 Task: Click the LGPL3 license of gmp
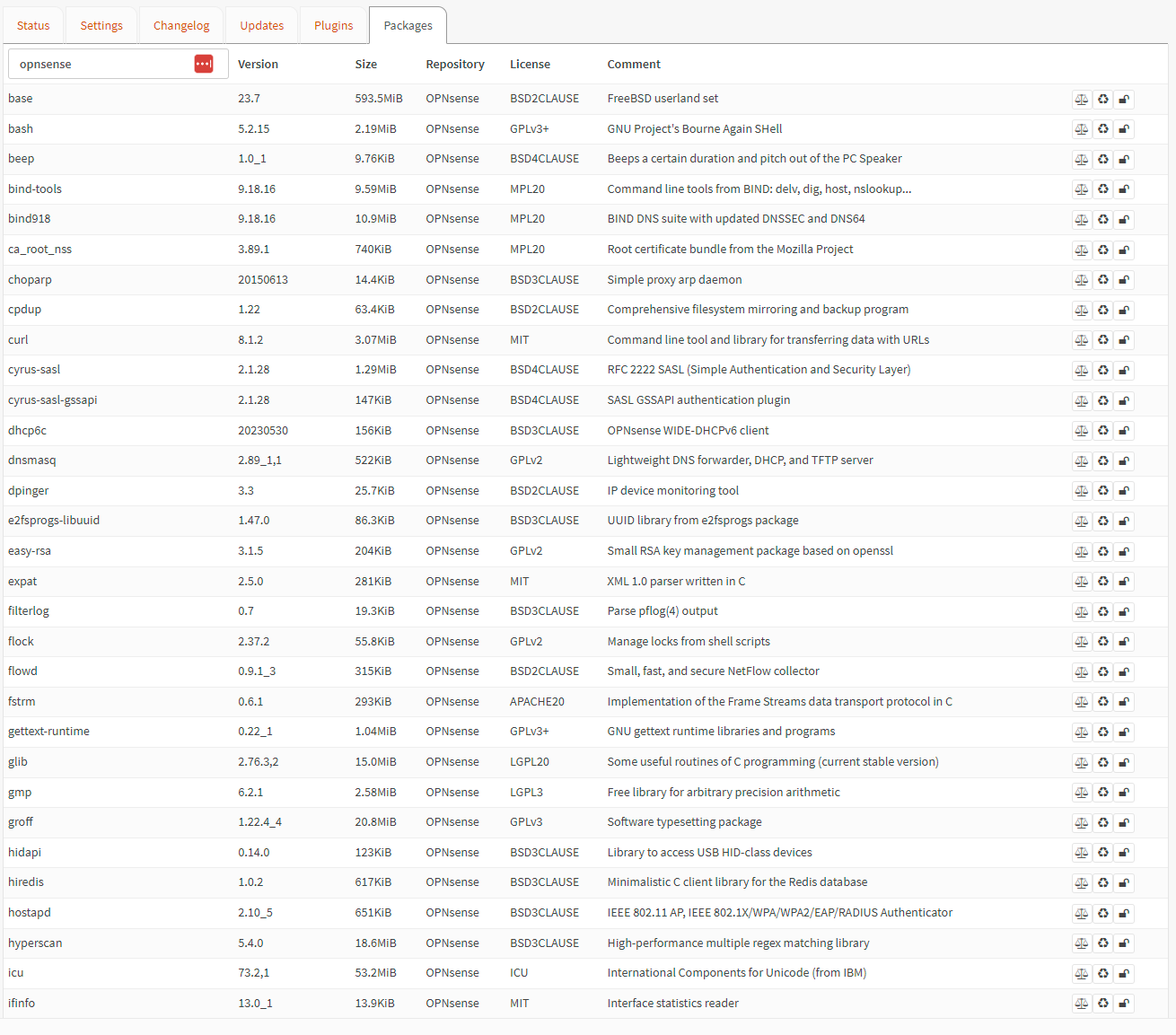tap(526, 792)
